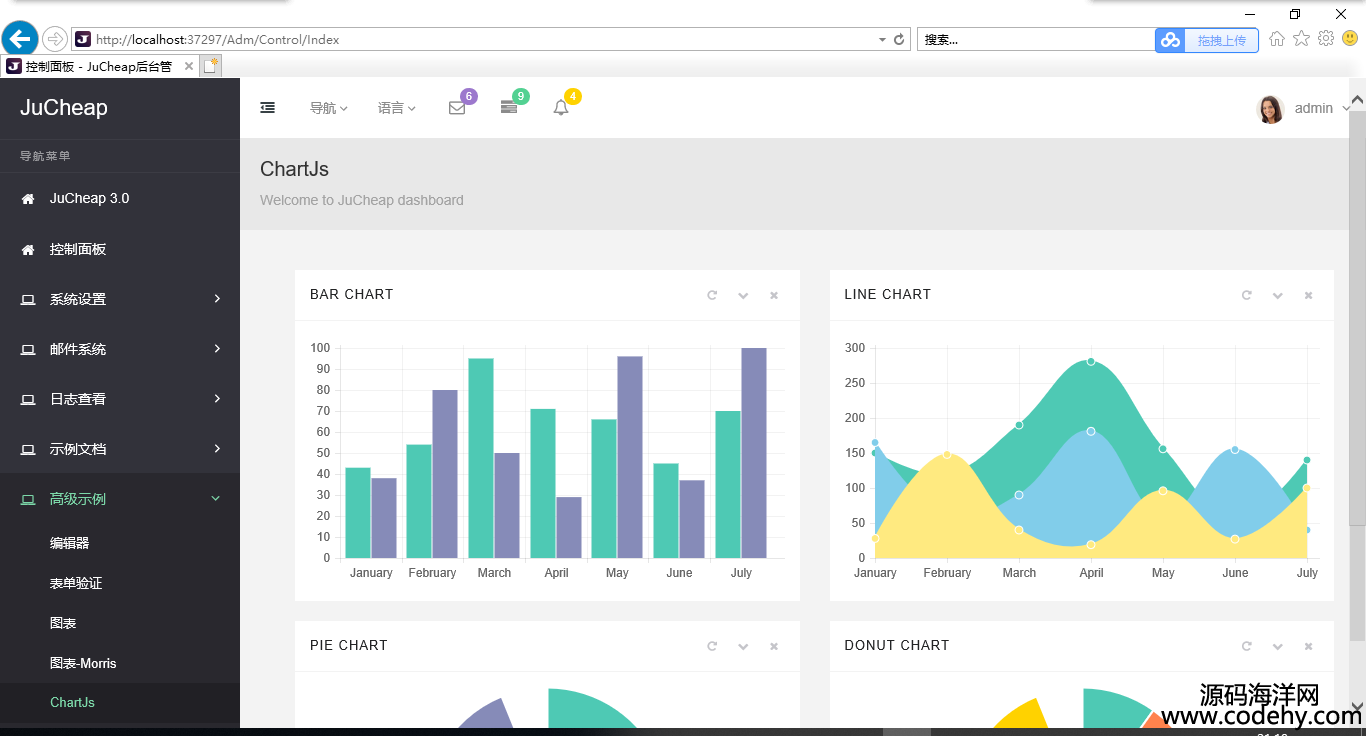Viewport: 1366px width, 736px height.
Task: Refresh the Bar Chart panel
Action: point(712,295)
